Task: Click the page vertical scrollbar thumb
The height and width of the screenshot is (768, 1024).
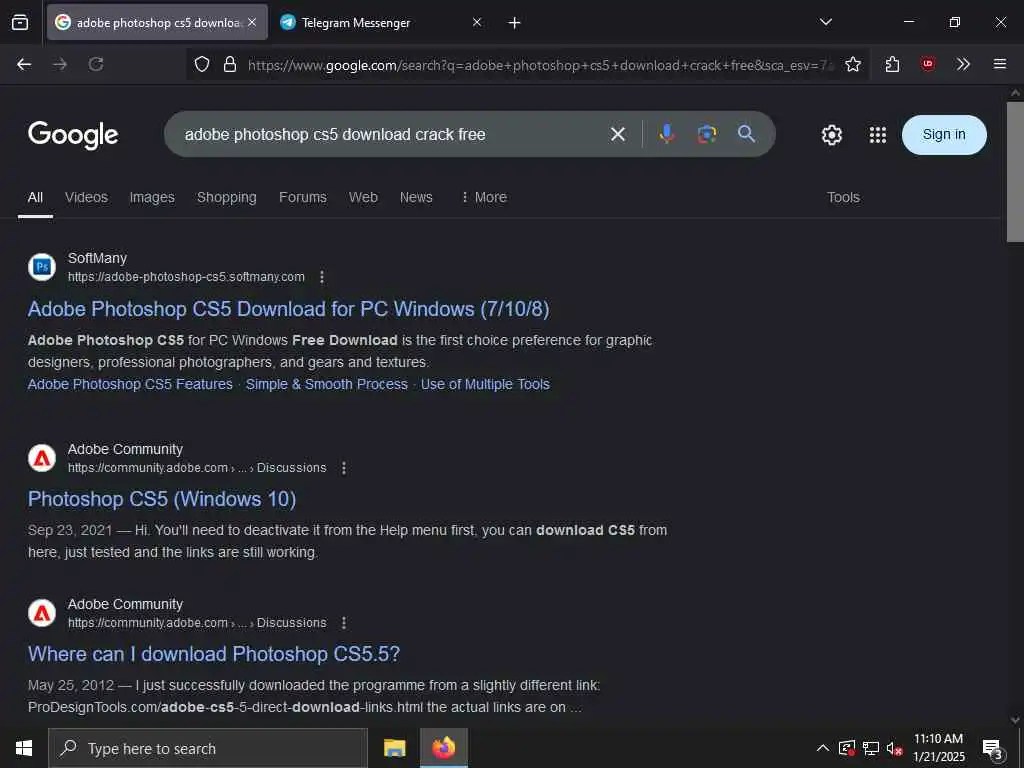Action: point(1015,171)
